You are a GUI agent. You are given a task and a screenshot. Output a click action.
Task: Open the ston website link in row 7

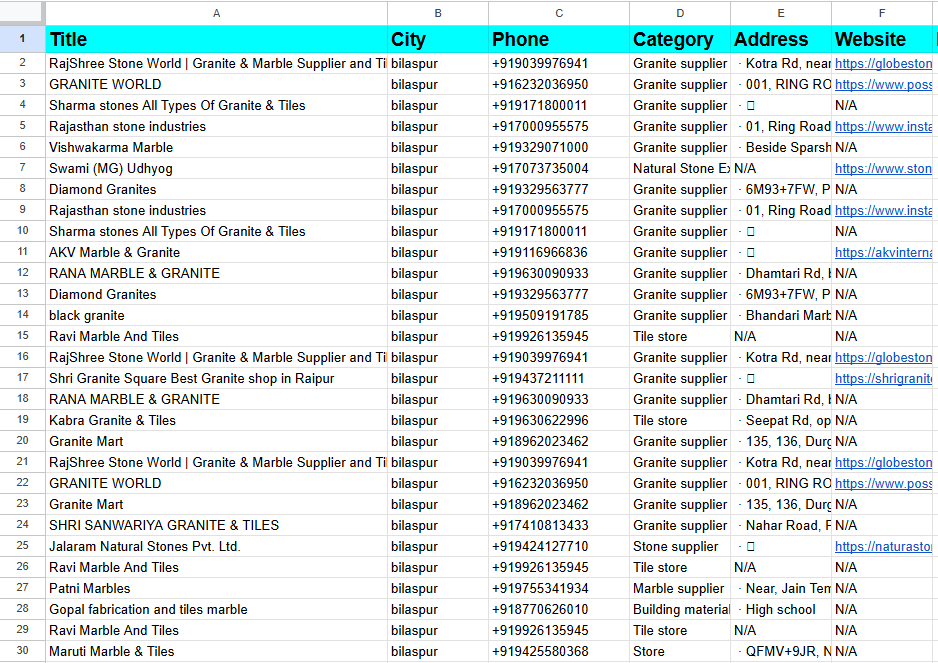tap(883, 169)
